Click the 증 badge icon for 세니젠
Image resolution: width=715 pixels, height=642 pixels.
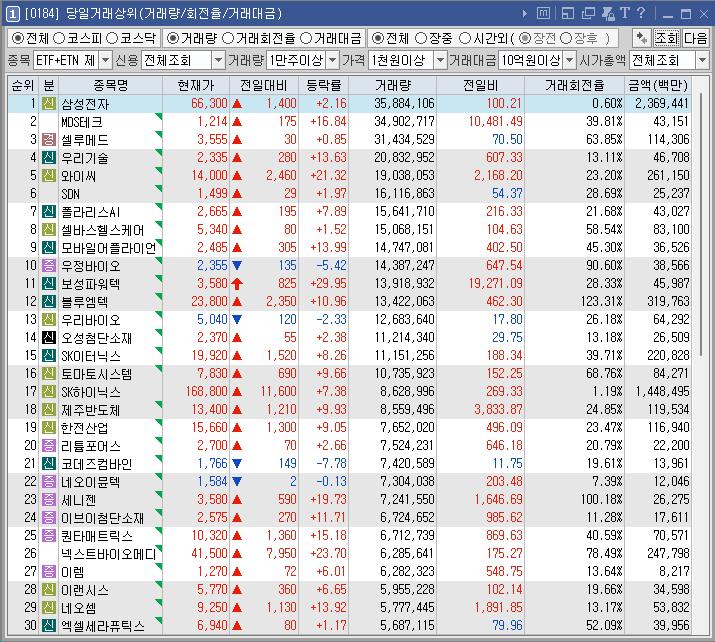(x=49, y=500)
